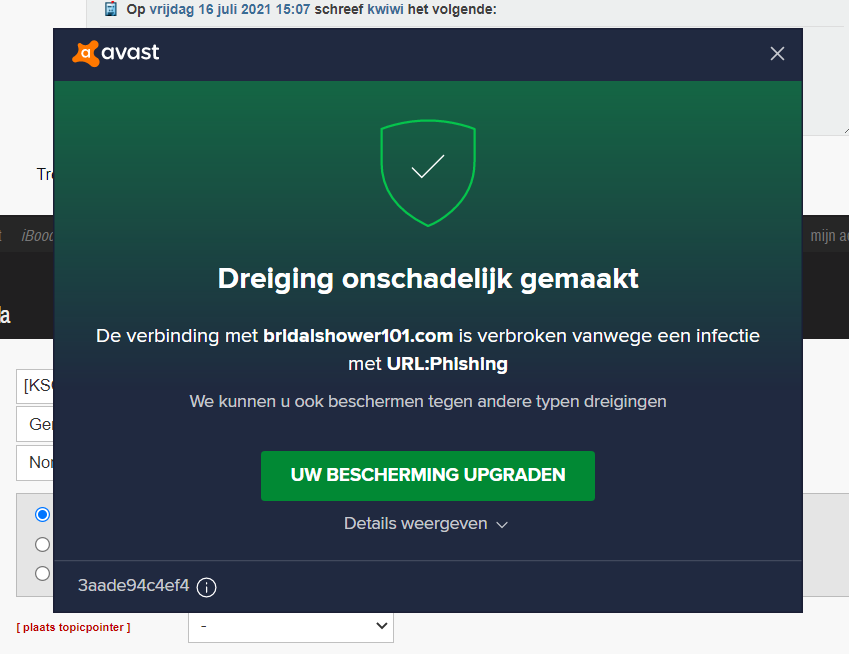This screenshot has width=849, height=654.
Task: Open the topicpointer dropdown showing dash
Action: pyautogui.click(x=291, y=626)
